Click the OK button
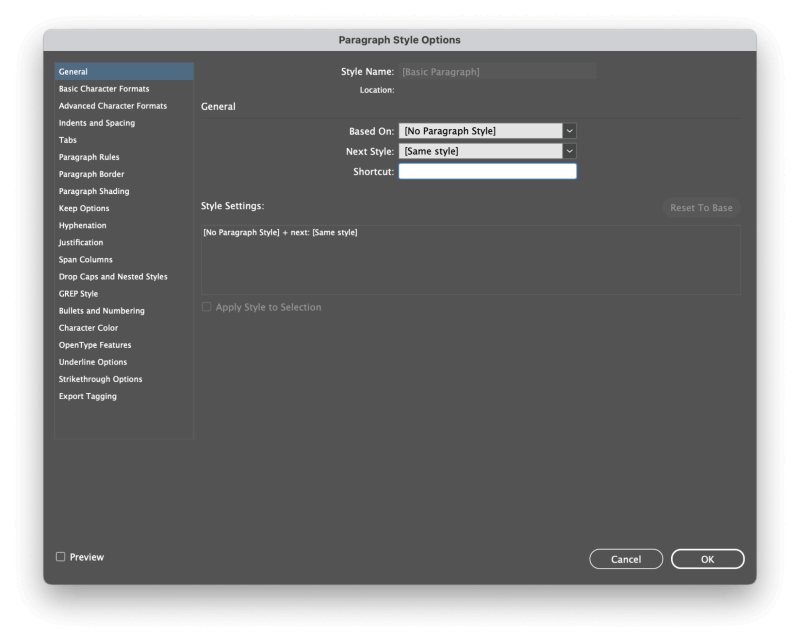This screenshot has width=800, height=642. [x=707, y=559]
